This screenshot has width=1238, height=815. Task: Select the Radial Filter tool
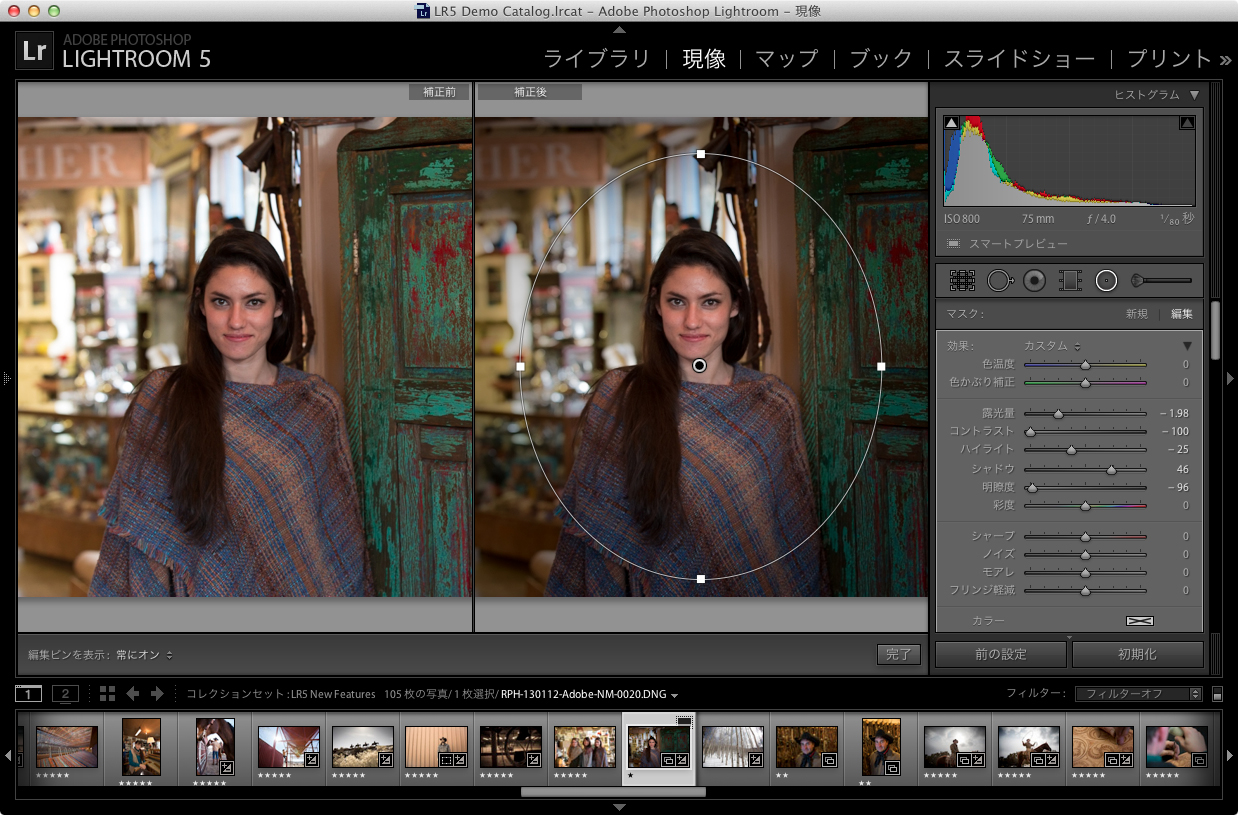pos(1106,281)
